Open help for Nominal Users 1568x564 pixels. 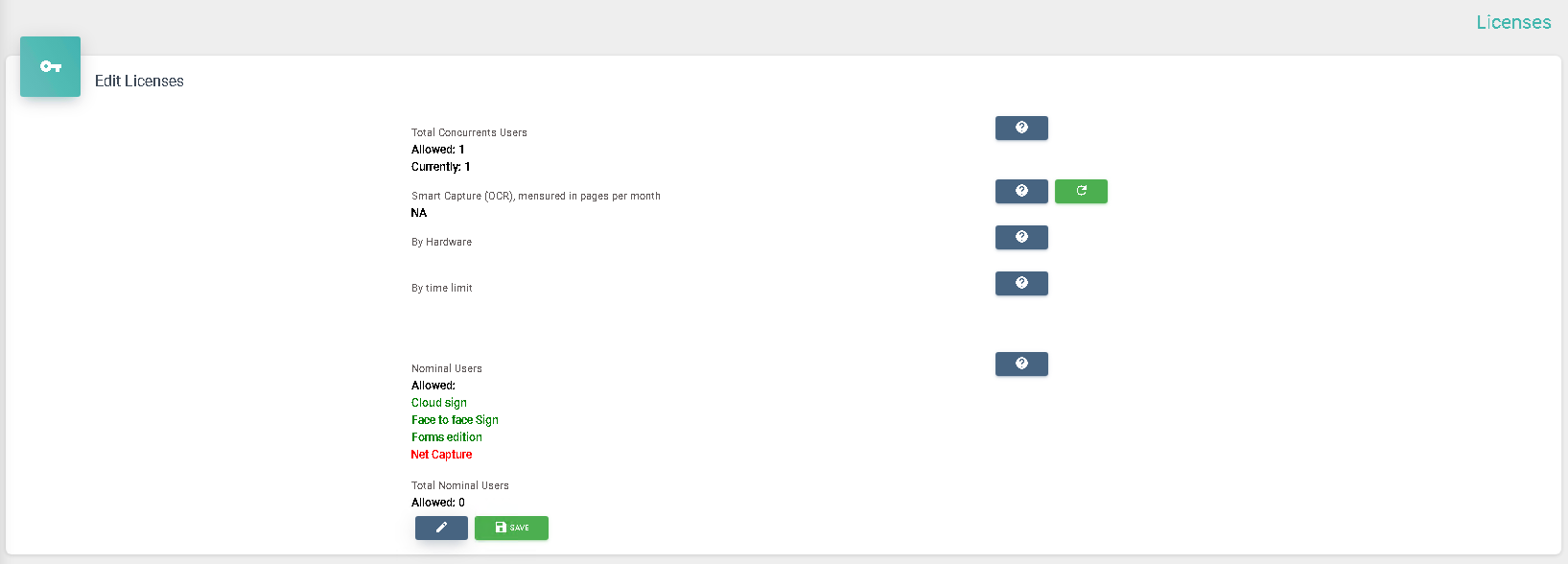(1021, 364)
